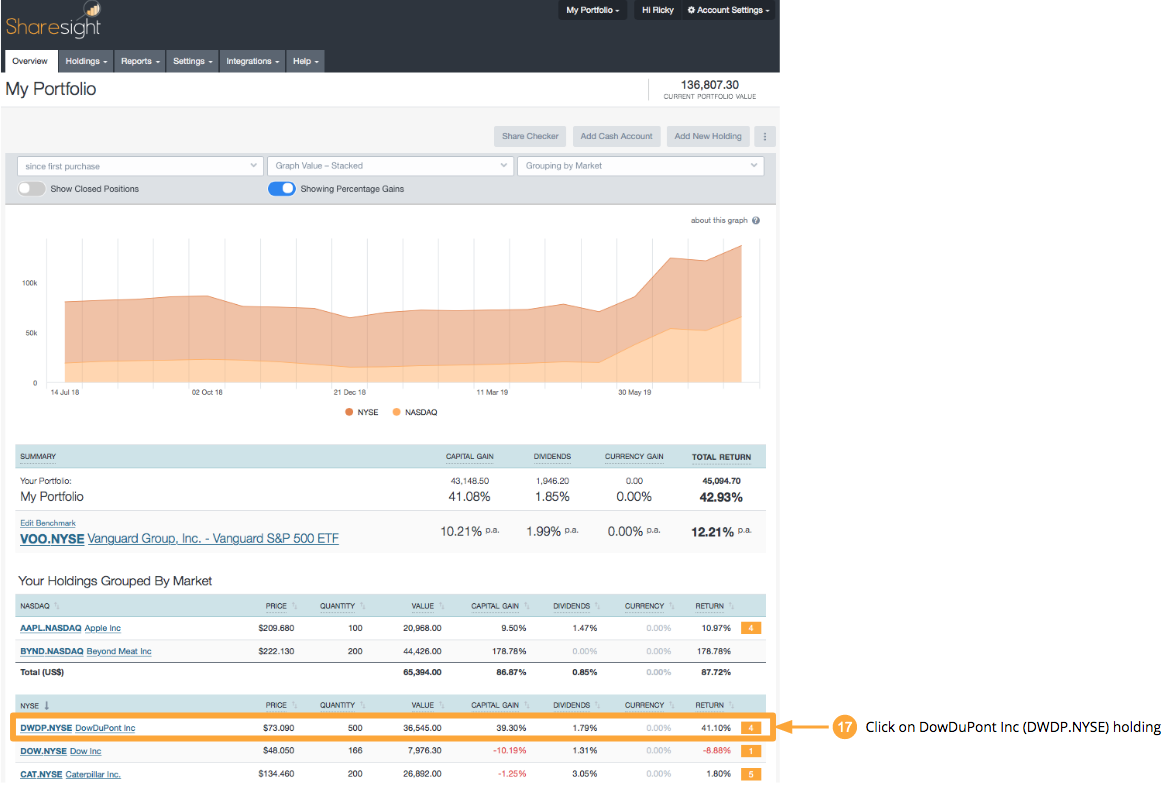Sort NYSE table by Capital Gain icon

526,705
